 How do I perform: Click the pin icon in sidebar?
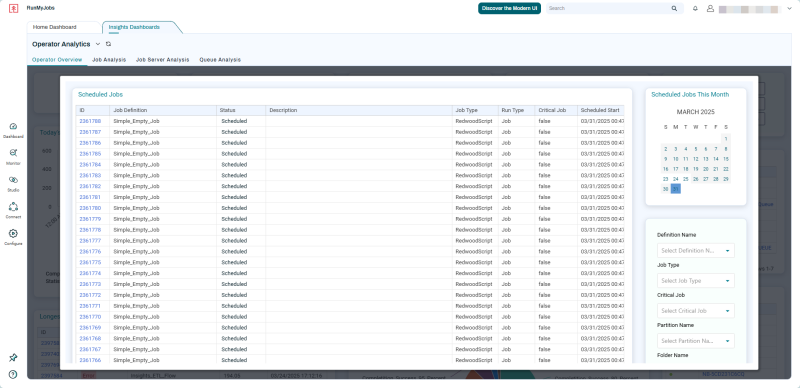[13, 357]
